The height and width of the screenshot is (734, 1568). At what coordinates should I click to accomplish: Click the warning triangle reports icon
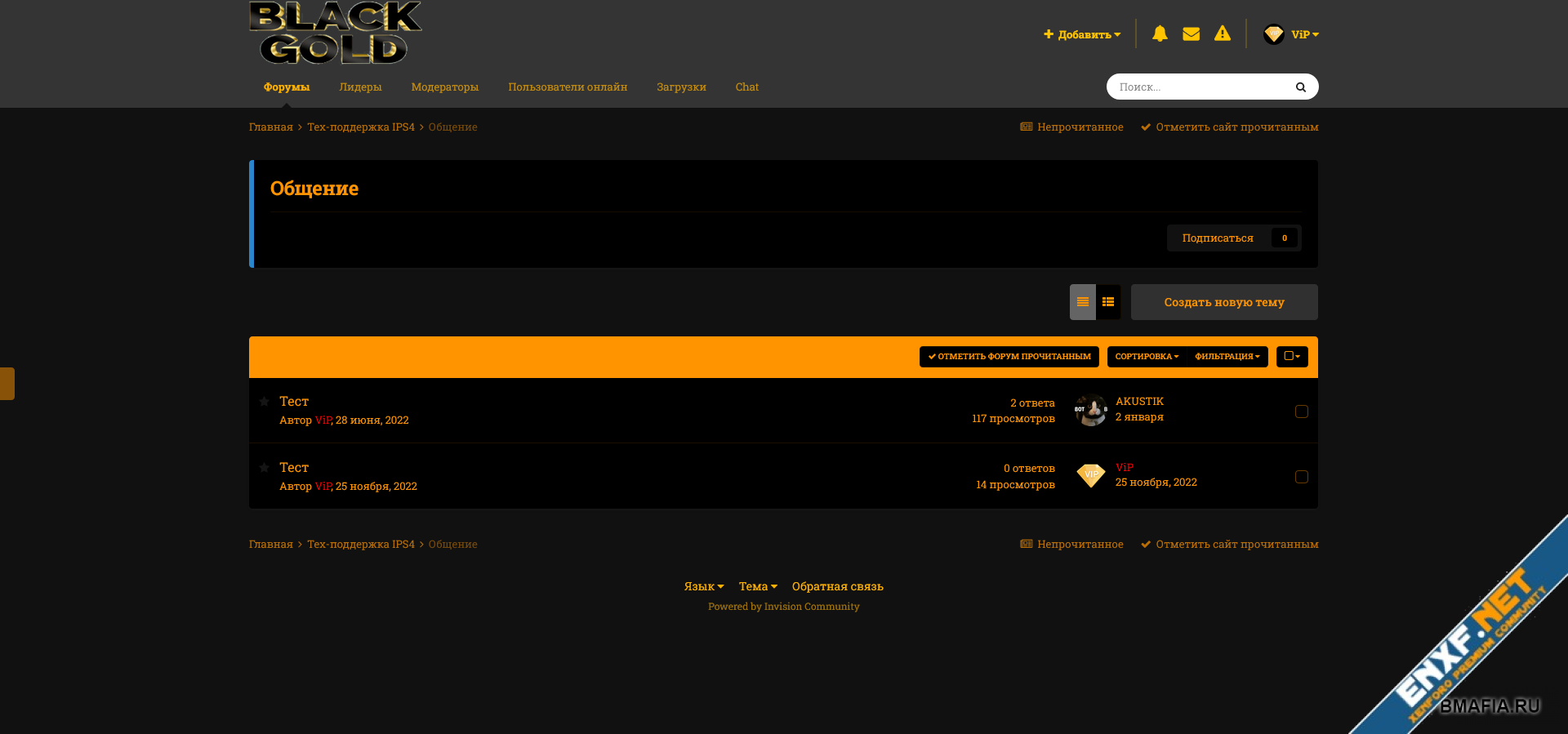point(1222,33)
